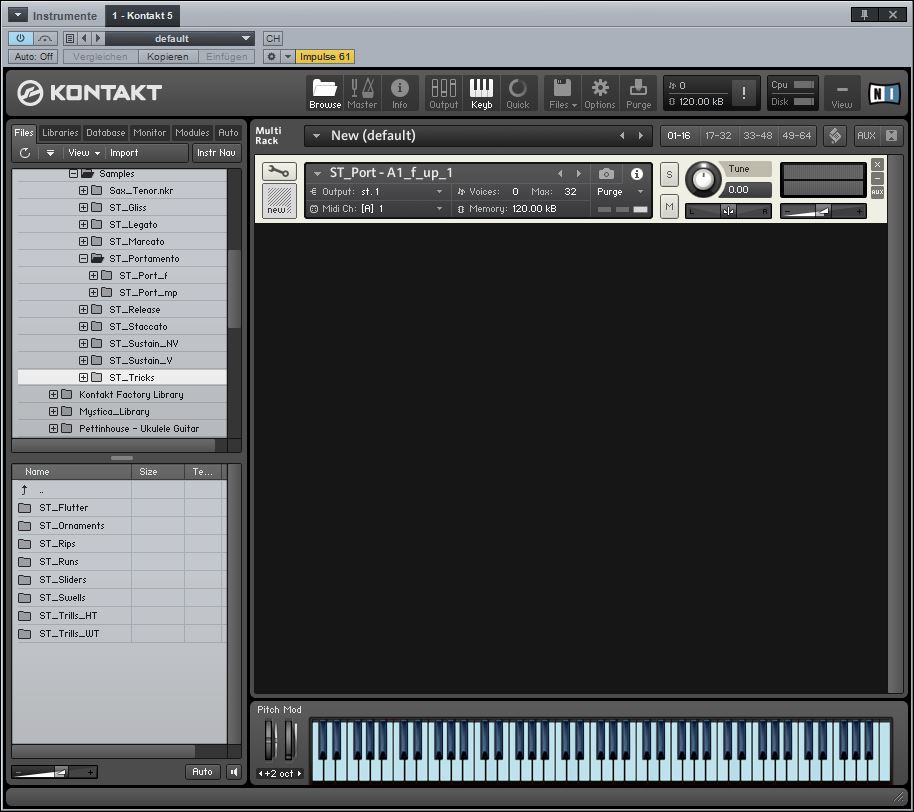Image resolution: width=914 pixels, height=812 pixels.
Task: Refresh the file browser
Action: click(24, 153)
